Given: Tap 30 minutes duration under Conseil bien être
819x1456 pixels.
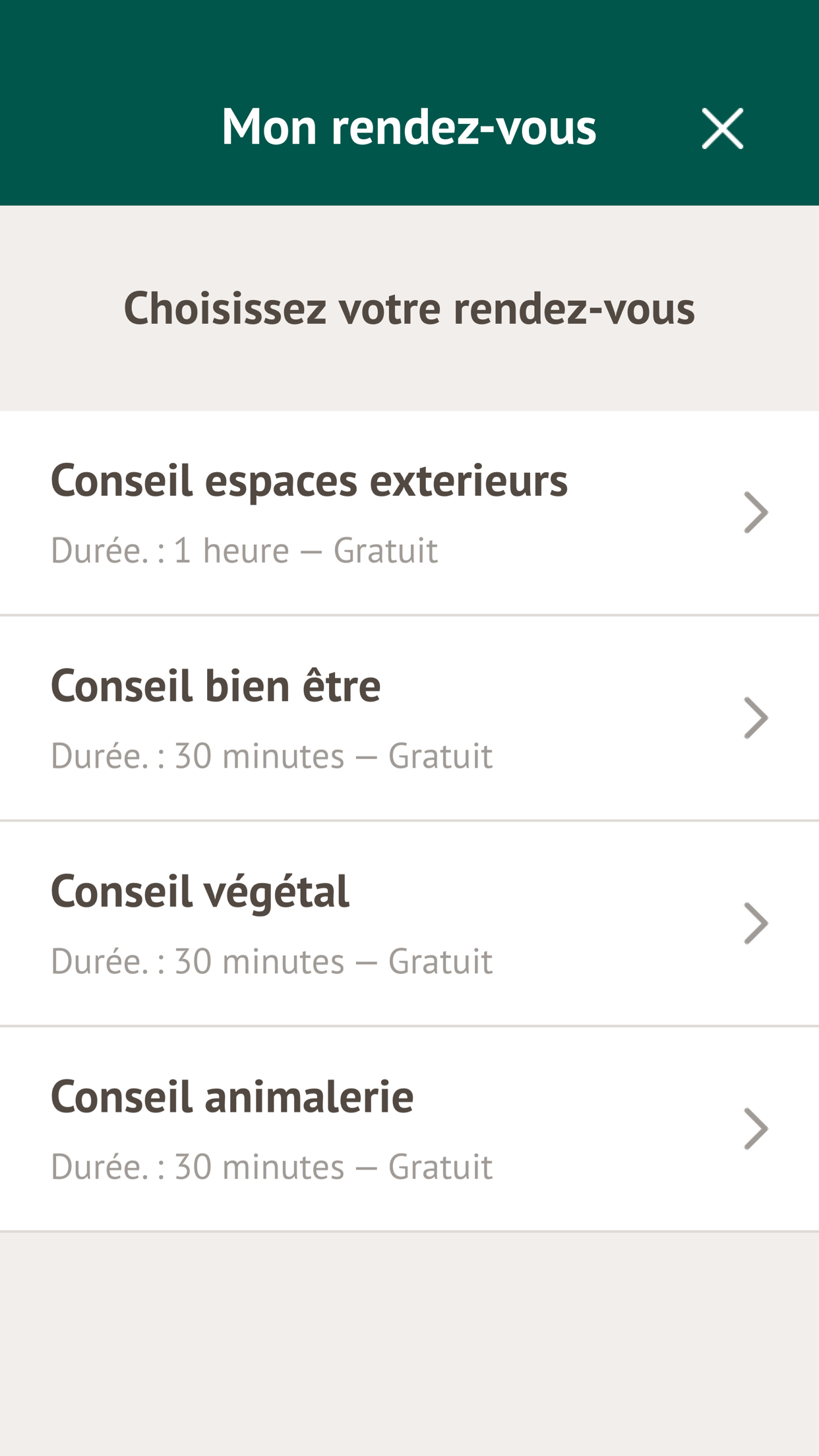Looking at the screenshot, I should 259,756.
